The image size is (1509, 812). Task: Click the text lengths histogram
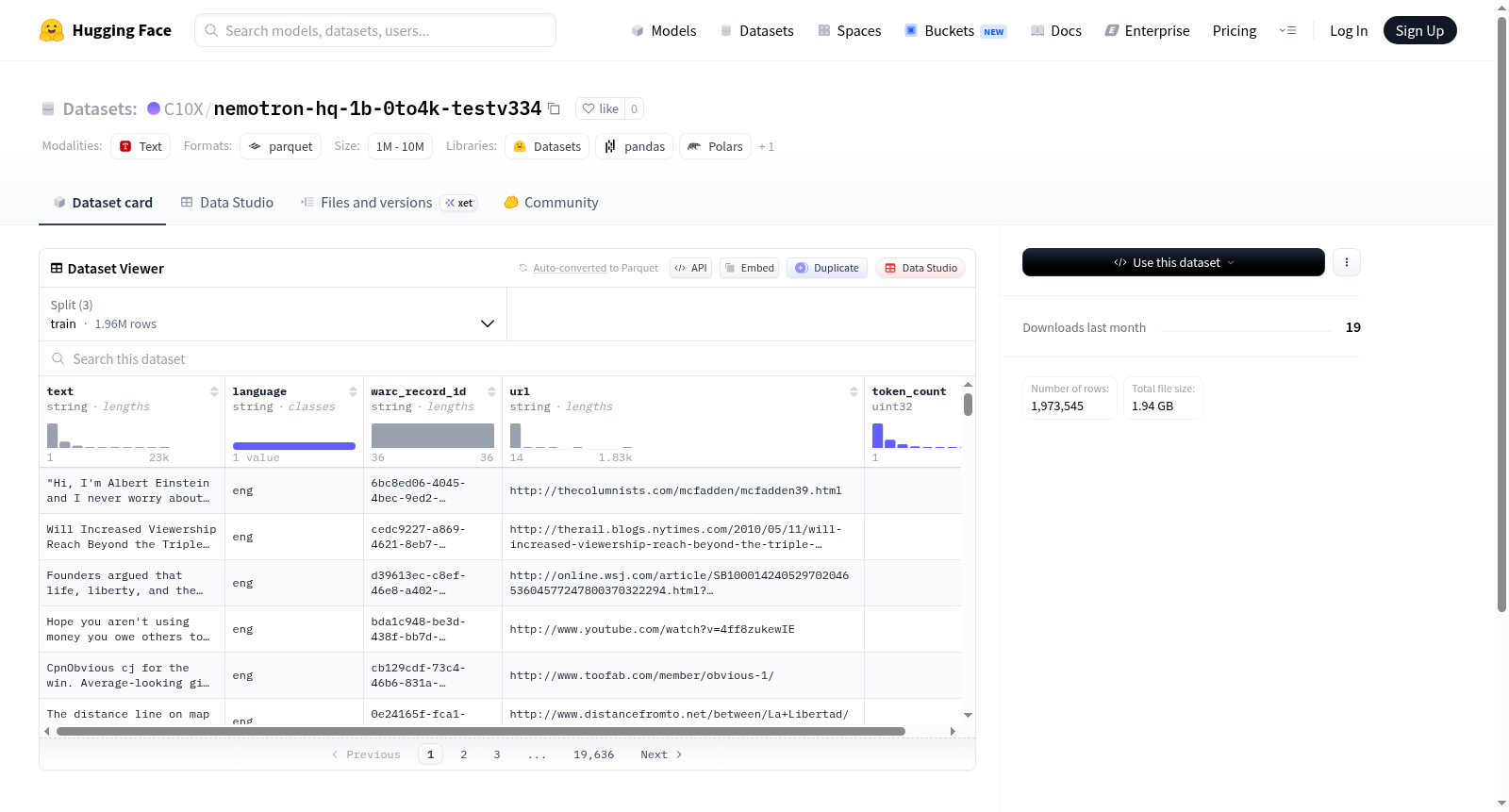(108, 436)
